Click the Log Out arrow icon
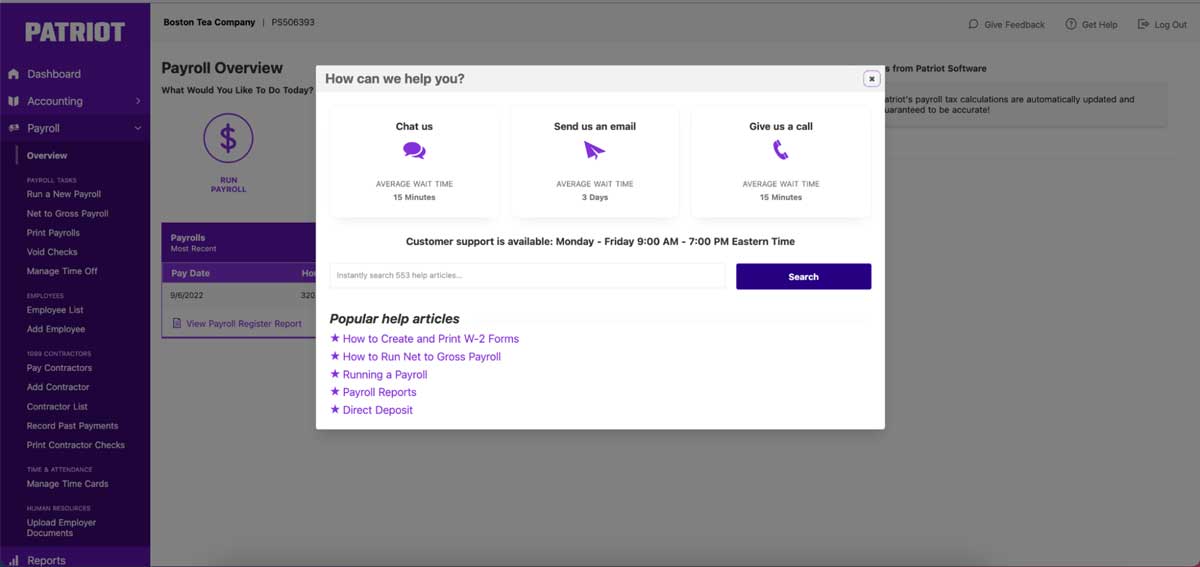 click(1143, 24)
